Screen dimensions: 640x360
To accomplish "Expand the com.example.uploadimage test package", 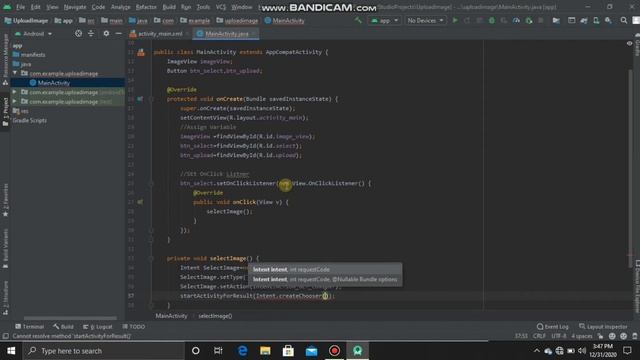I will [x=15, y=101].
